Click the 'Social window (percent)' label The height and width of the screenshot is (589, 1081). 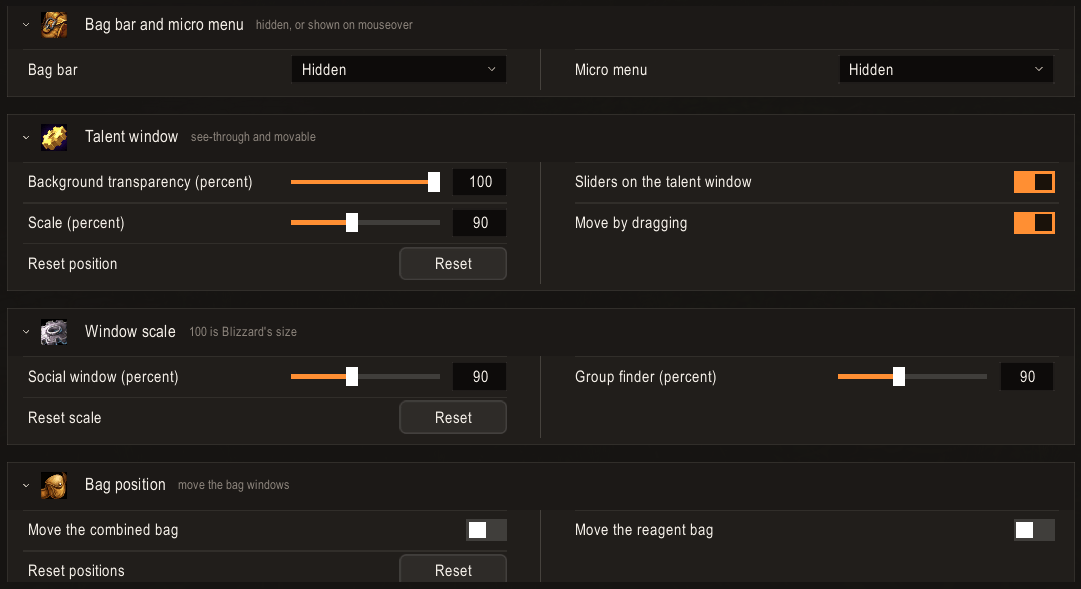point(103,377)
